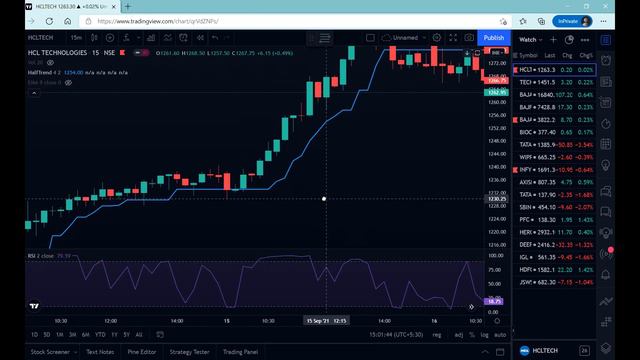Open the watchlist panel icon in the right sidebar

pos(606,40)
